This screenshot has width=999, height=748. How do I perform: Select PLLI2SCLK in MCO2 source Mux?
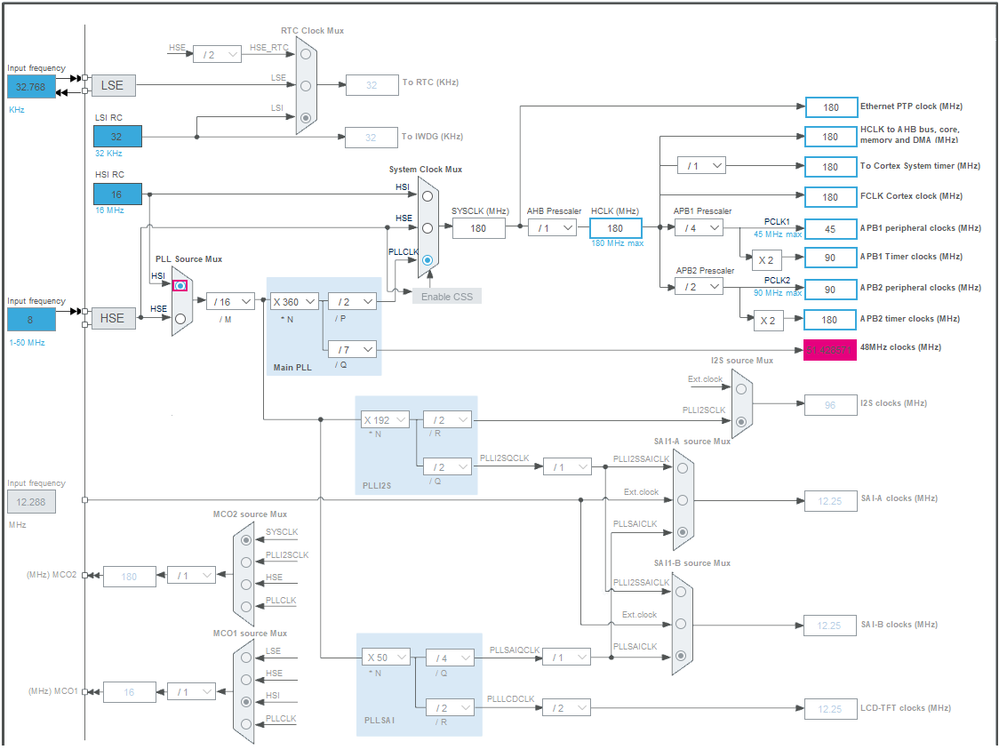point(246,563)
